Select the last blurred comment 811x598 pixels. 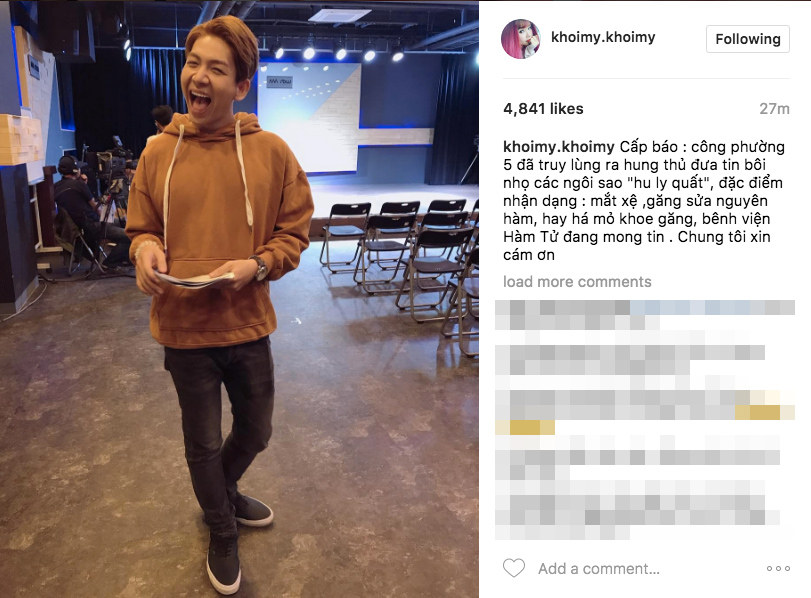pos(637,510)
